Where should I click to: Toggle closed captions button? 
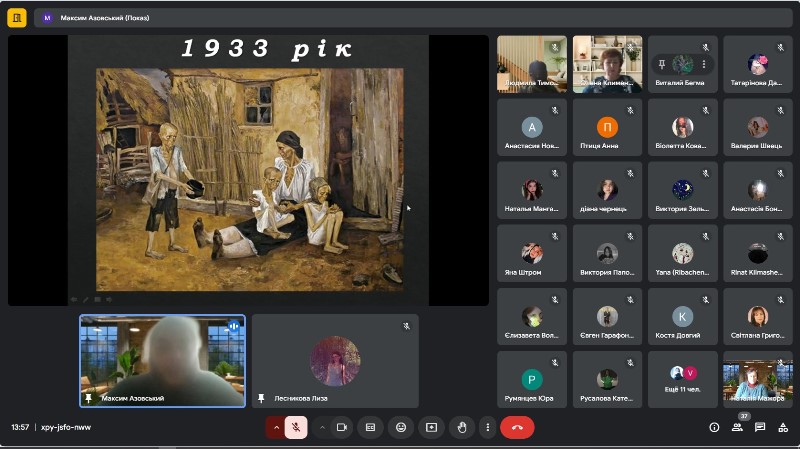(370, 428)
